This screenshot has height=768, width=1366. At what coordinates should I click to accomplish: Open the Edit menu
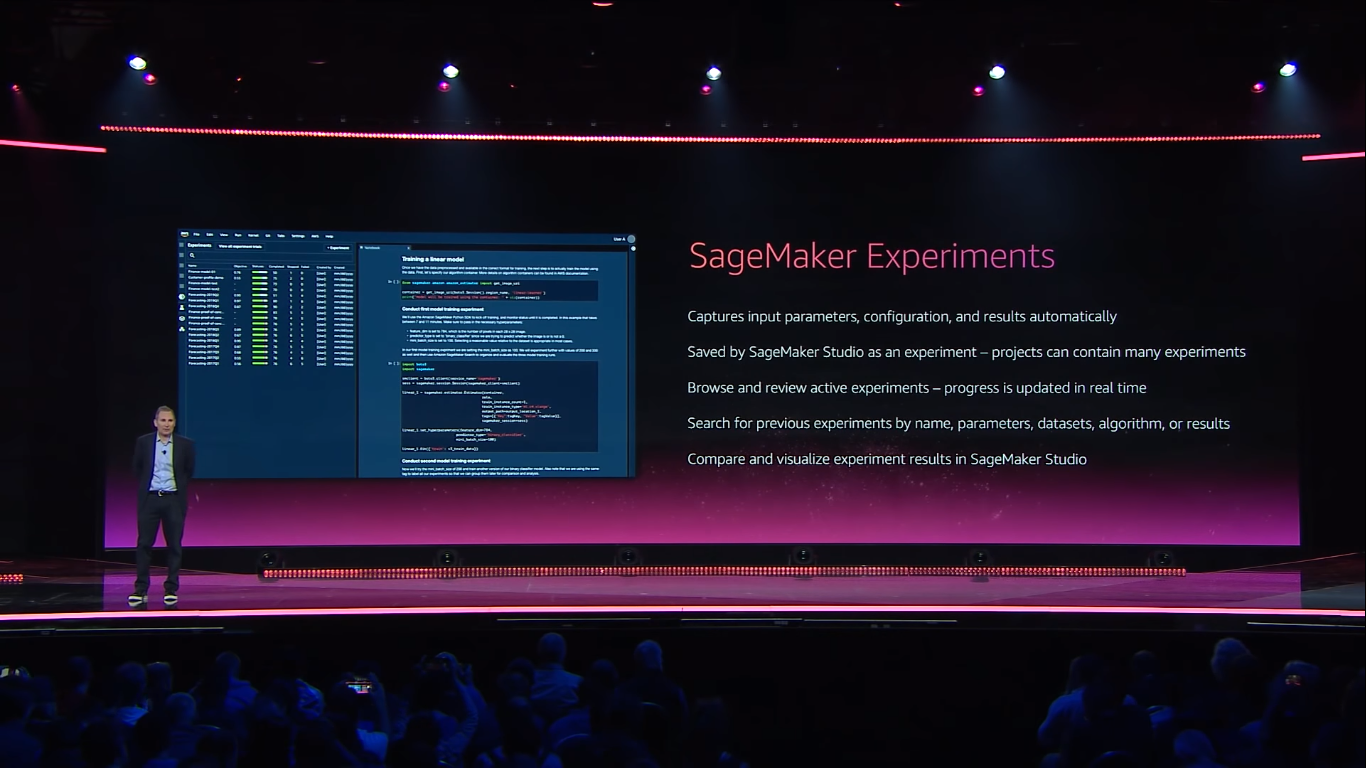209,235
